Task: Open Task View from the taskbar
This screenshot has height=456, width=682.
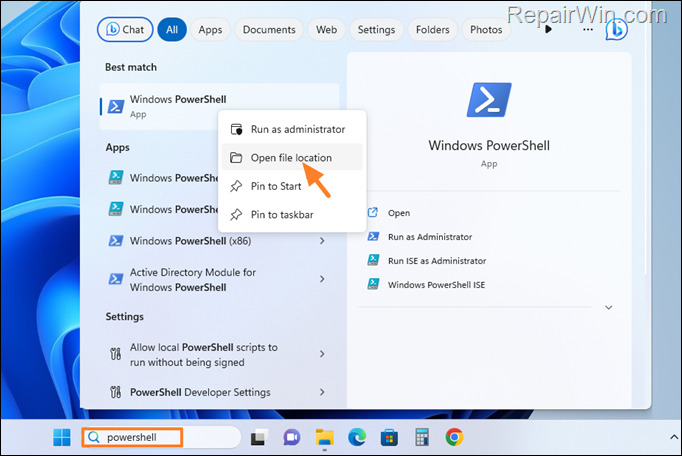Action: click(259, 437)
